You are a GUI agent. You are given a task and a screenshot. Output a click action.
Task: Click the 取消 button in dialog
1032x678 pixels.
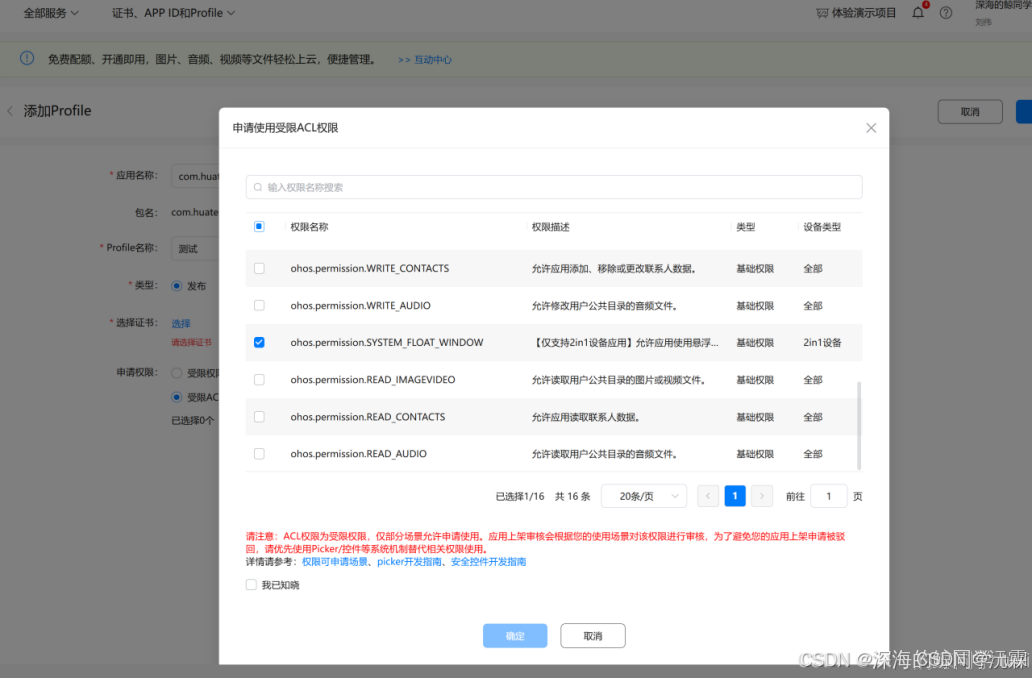click(x=592, y=636)
